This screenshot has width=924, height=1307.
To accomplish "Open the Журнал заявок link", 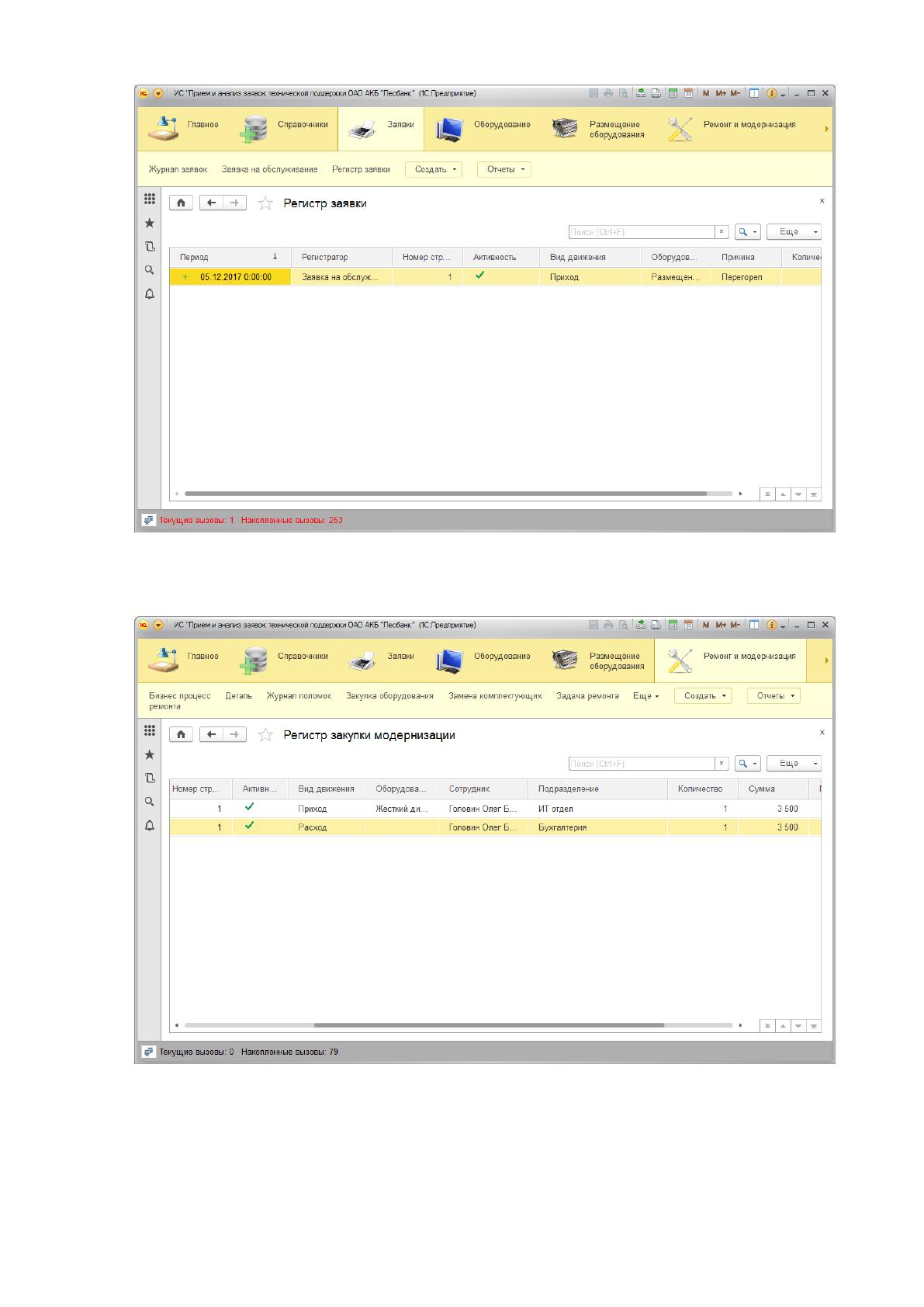I will point(178,169).
